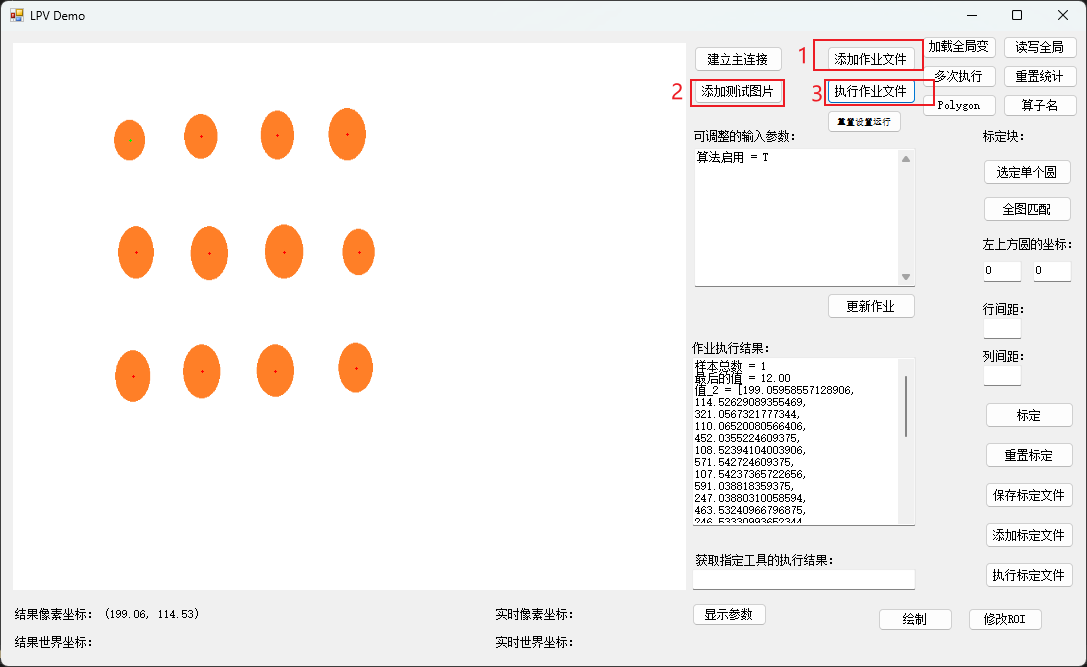Select the Polygon button

point(959,105)
